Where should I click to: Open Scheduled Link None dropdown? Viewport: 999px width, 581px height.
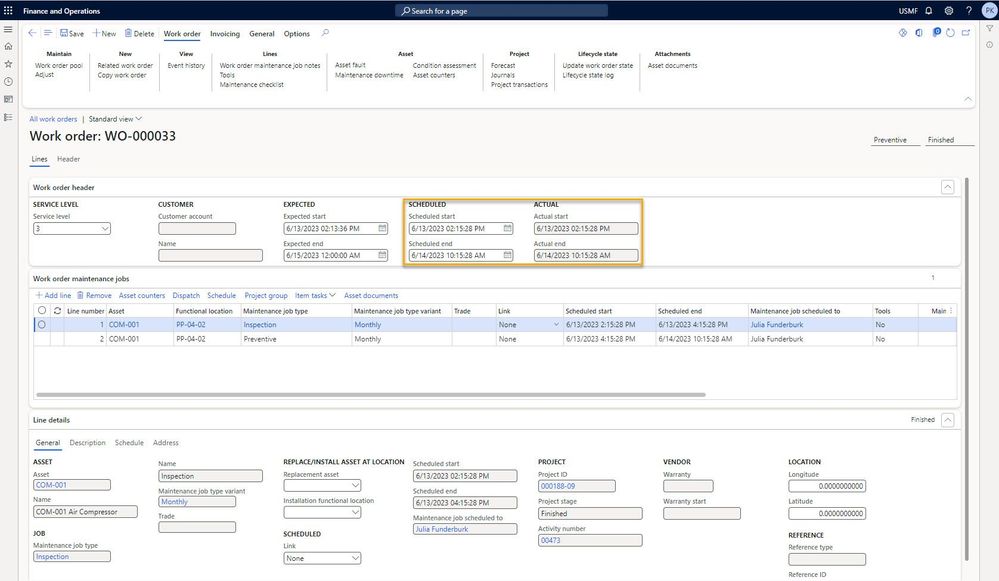tap(356, 558)
